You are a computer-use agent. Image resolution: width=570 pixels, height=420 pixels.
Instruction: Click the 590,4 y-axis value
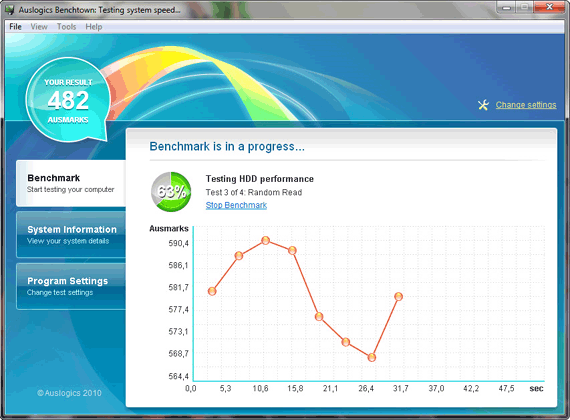coord(178,243)
